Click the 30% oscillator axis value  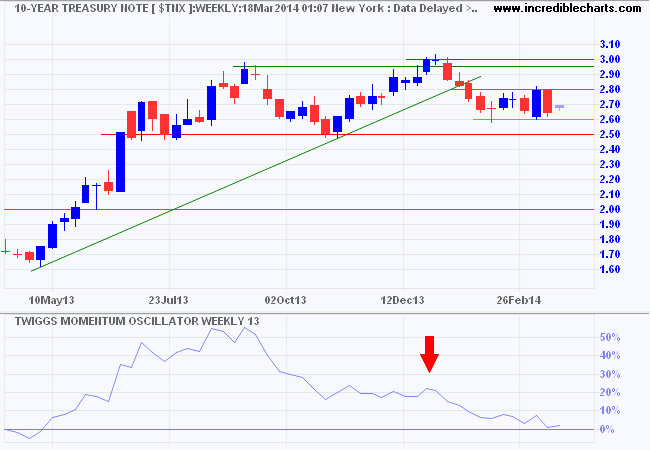[x=610, y=374]
